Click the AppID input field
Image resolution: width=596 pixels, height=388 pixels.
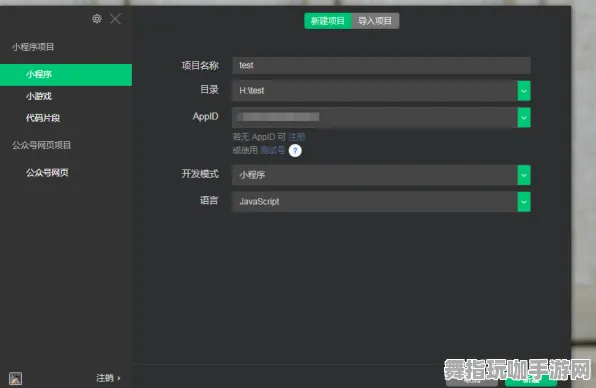pos(375,117)
